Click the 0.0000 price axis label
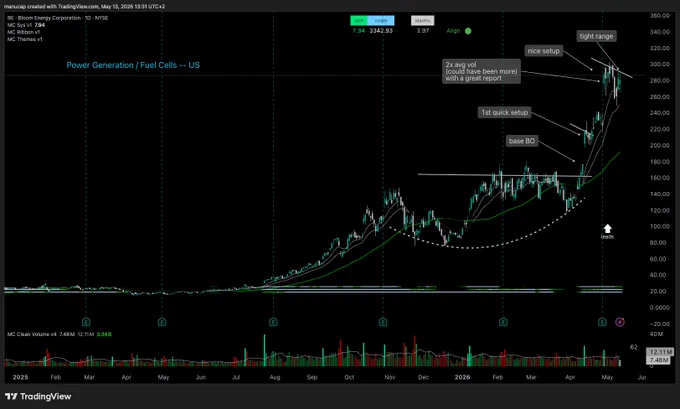The height and width of the screenshot is (409, 680). pos(660,308)
